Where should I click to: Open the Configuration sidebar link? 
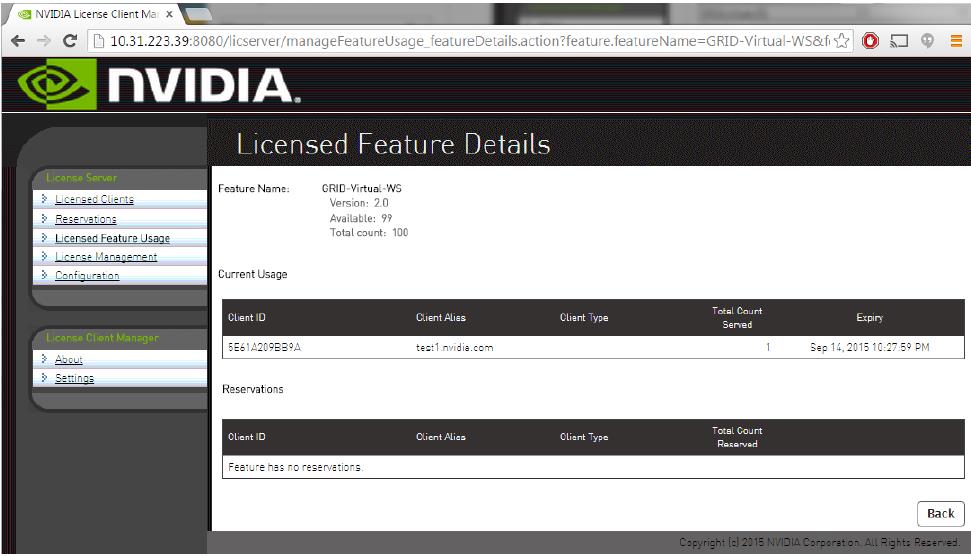tap(87, 276)
